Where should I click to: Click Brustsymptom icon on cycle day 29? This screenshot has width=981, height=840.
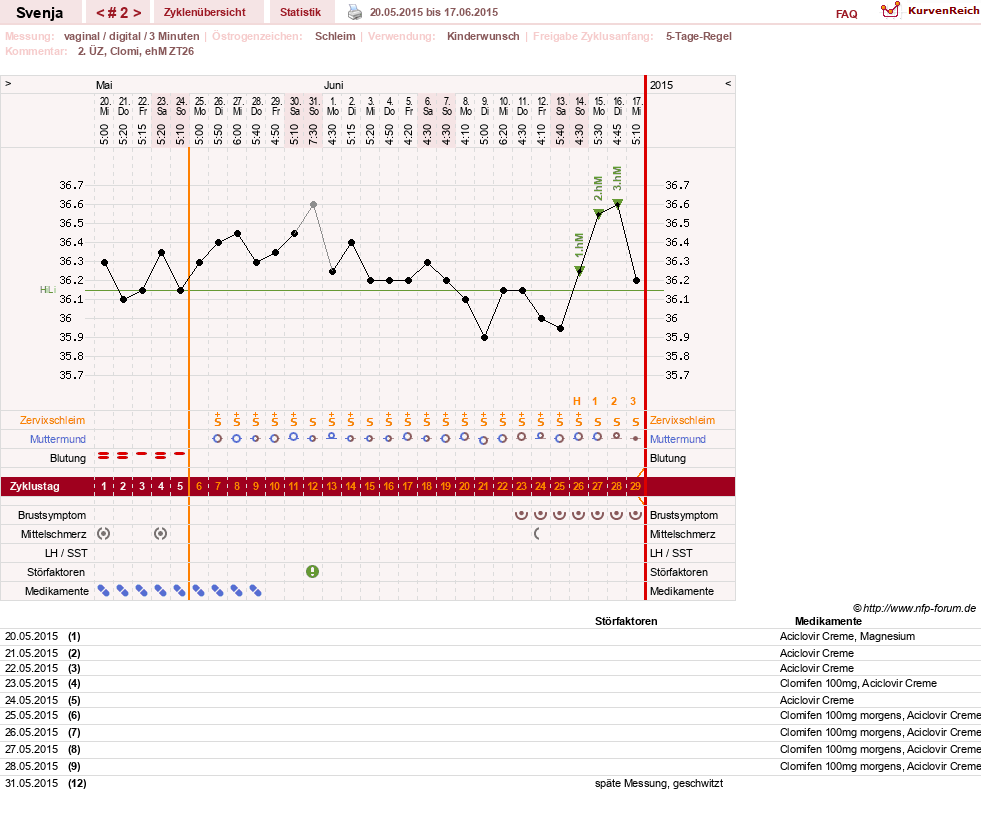pyautogui.click(x=635, y=515)
